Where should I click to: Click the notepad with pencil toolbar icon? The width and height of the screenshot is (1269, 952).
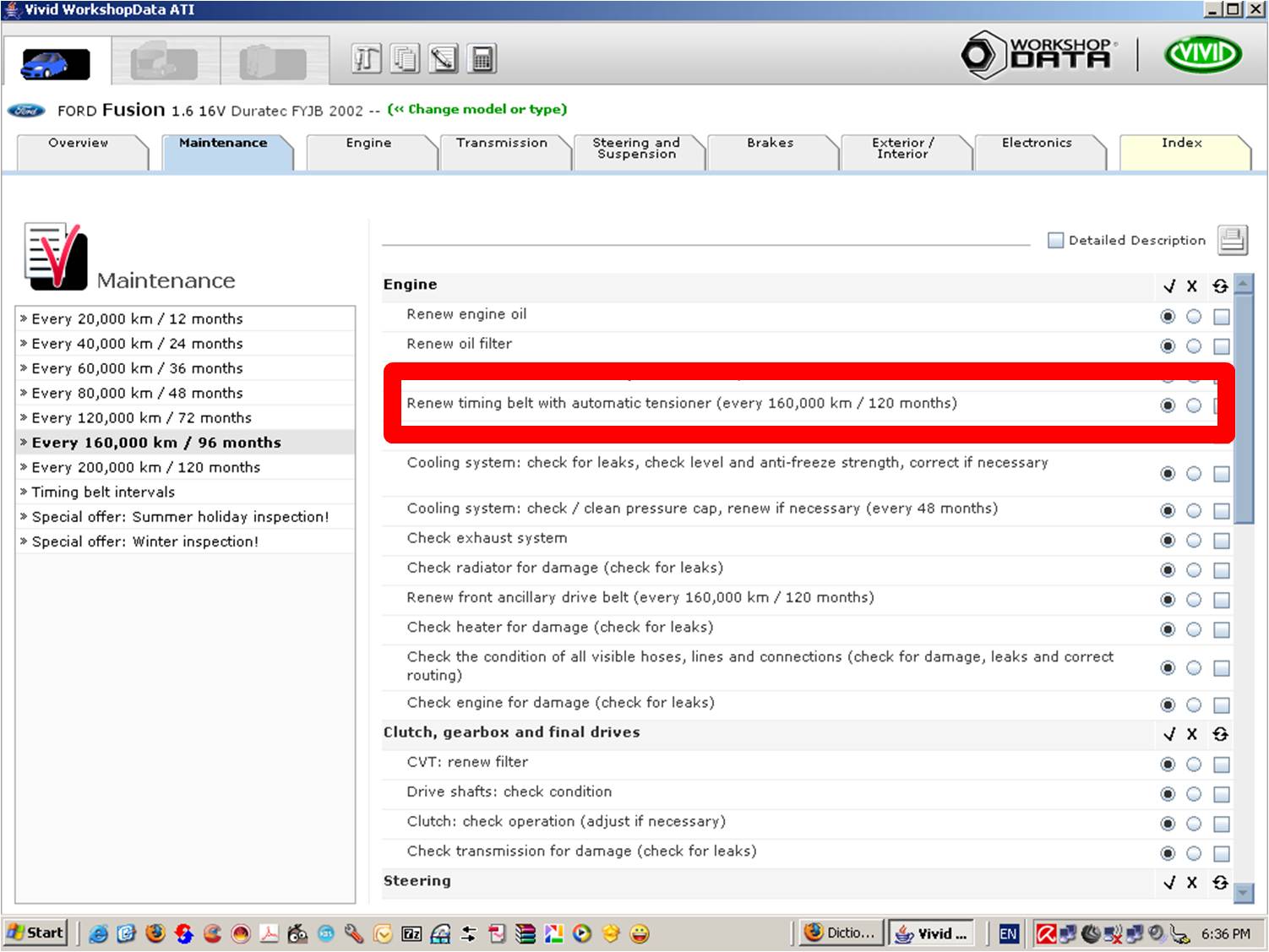click(444, 59)
